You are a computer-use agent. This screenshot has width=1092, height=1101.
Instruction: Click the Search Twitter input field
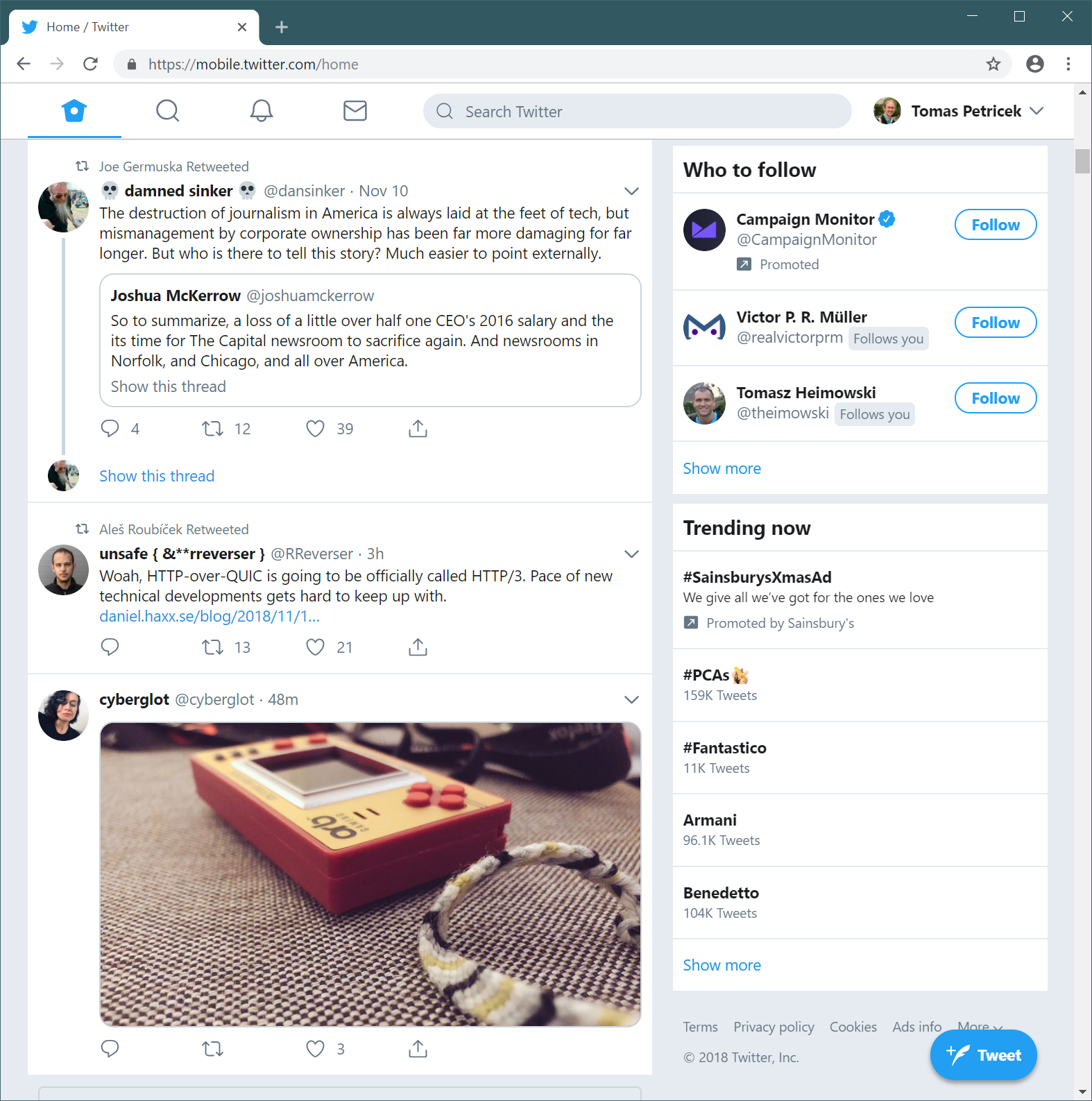point(638,111)
